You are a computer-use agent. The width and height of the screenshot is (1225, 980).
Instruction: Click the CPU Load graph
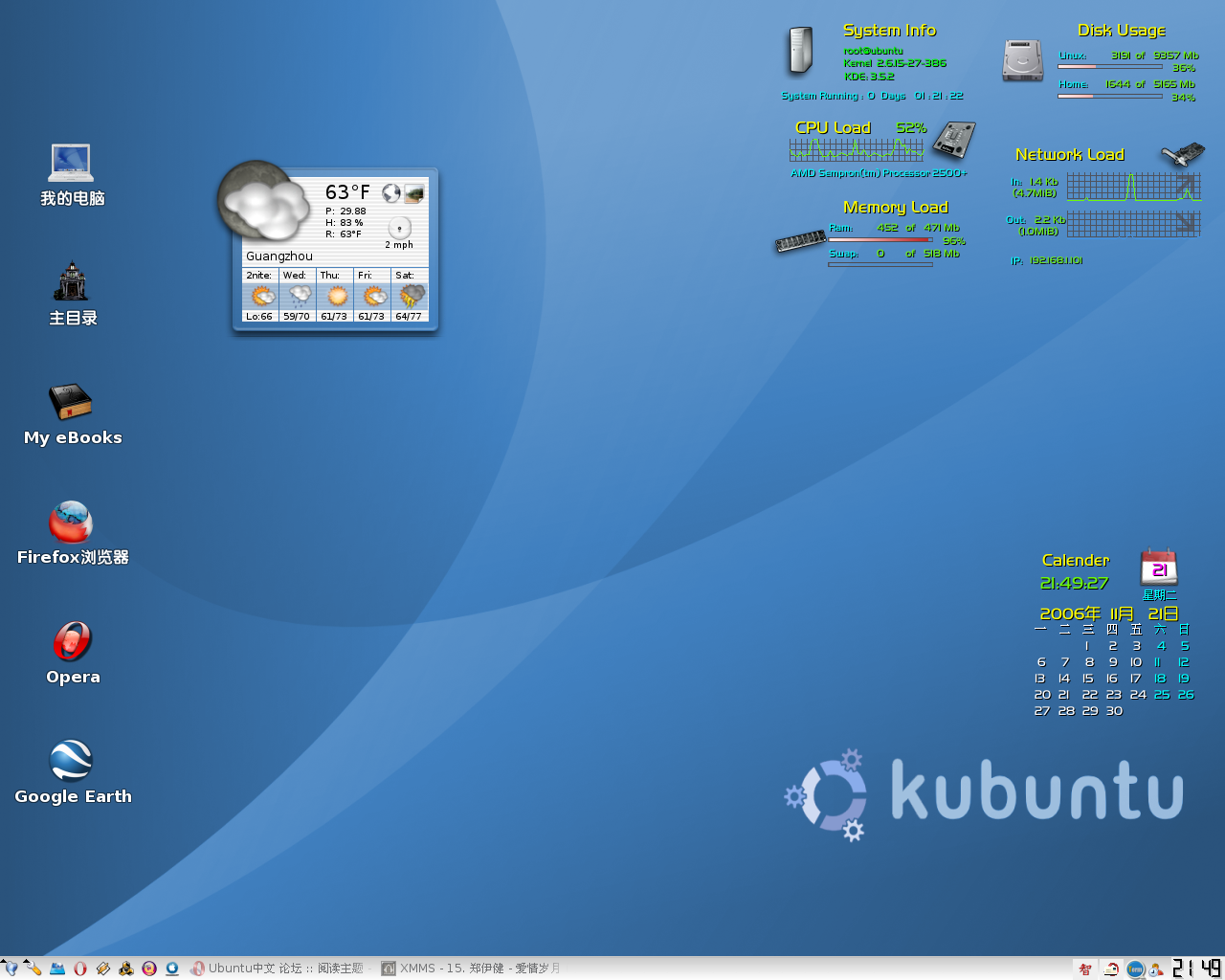click(x=857, y=149)
